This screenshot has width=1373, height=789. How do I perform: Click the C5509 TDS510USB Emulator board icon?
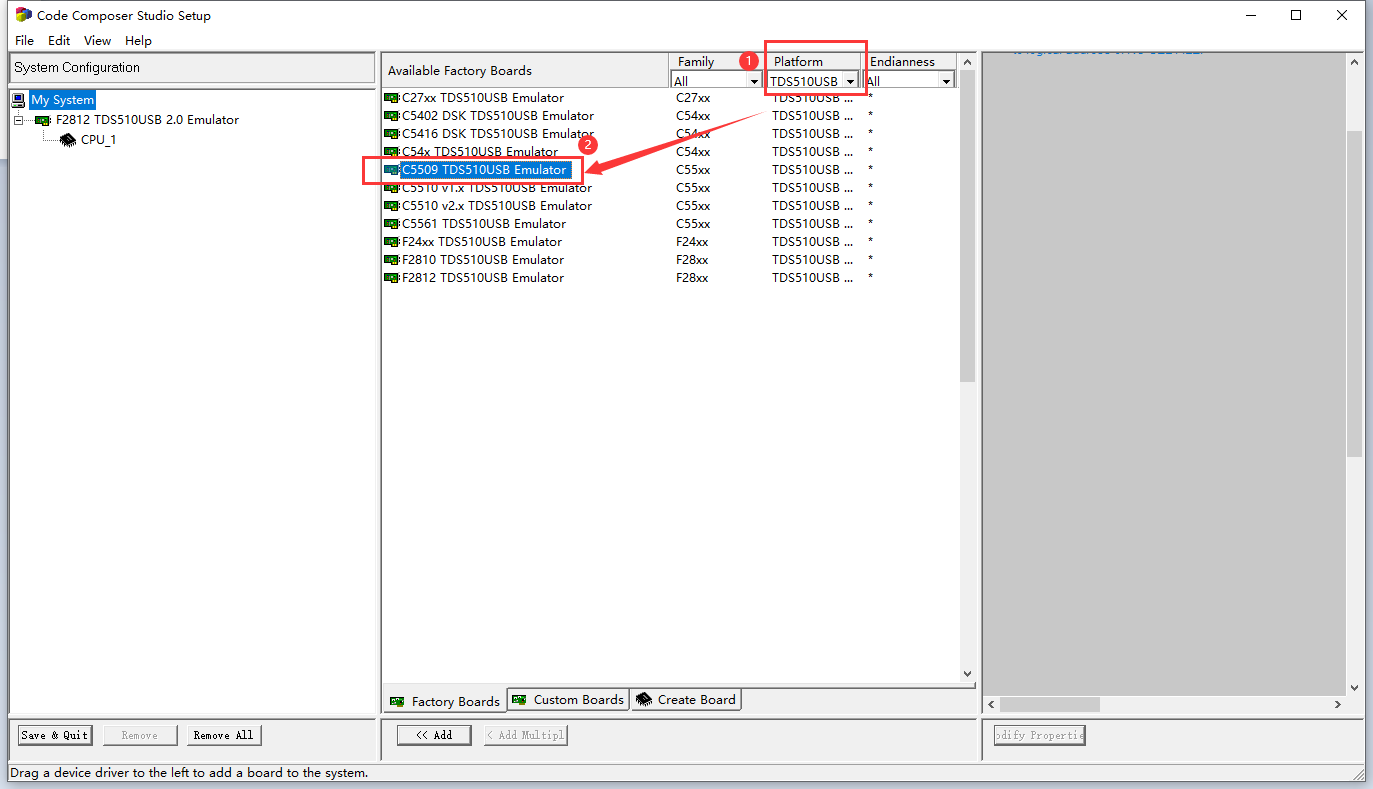pyautogui.click(x=392, y=170)
